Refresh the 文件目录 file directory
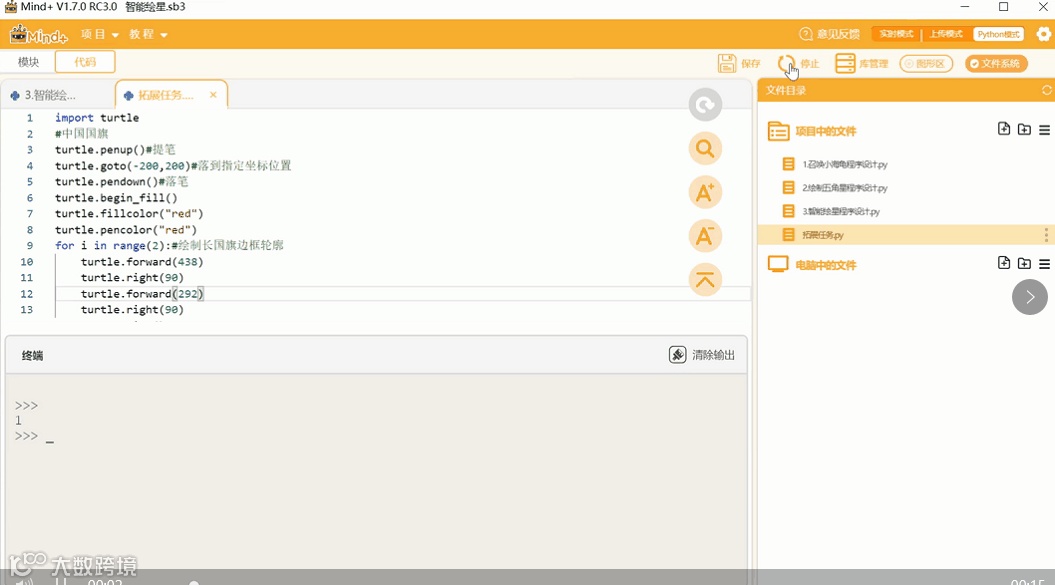Viewport: 1055px width, 585px height. pos(1046,90)
